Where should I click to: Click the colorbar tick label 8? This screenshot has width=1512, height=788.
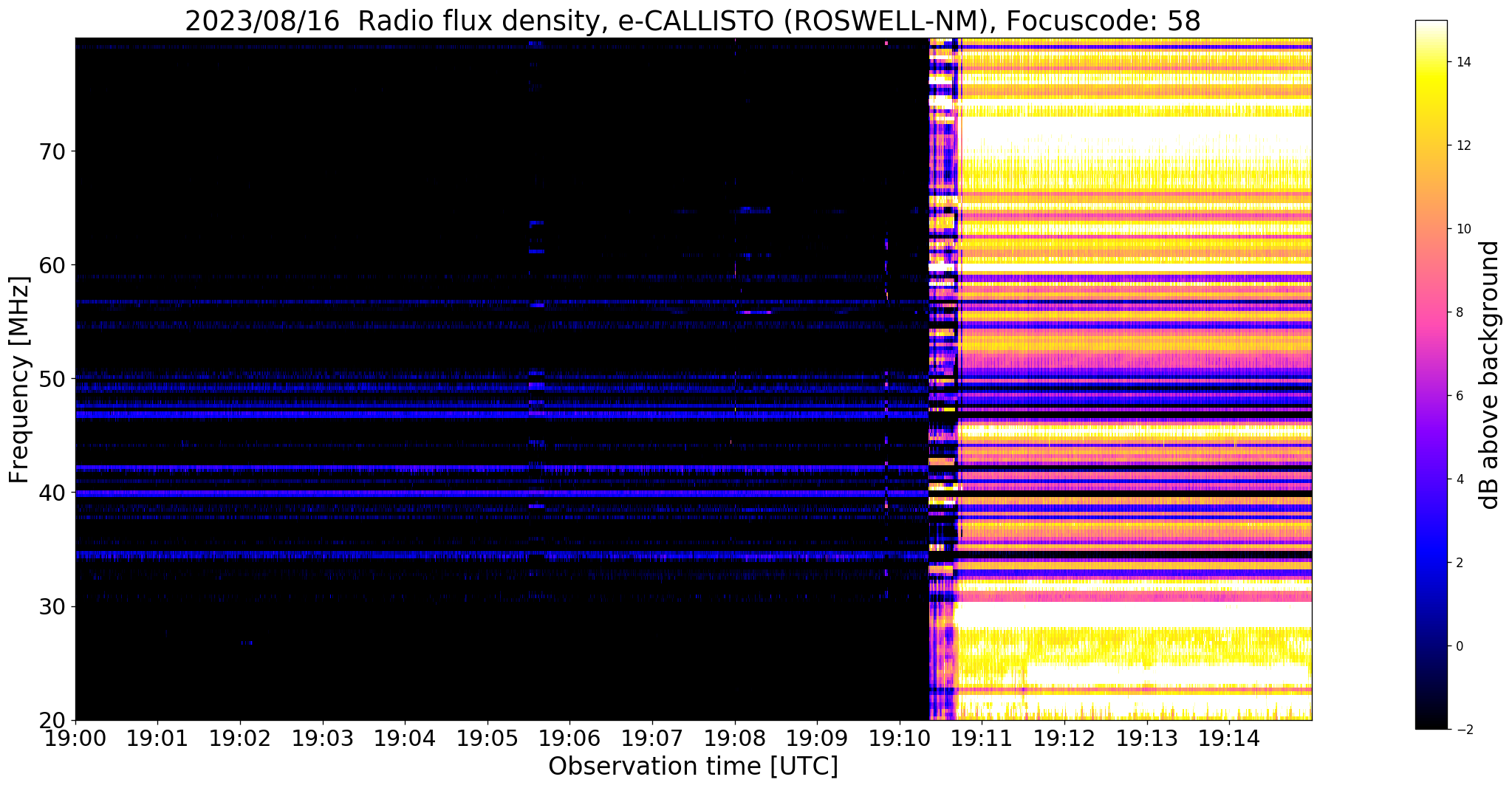1458,312
